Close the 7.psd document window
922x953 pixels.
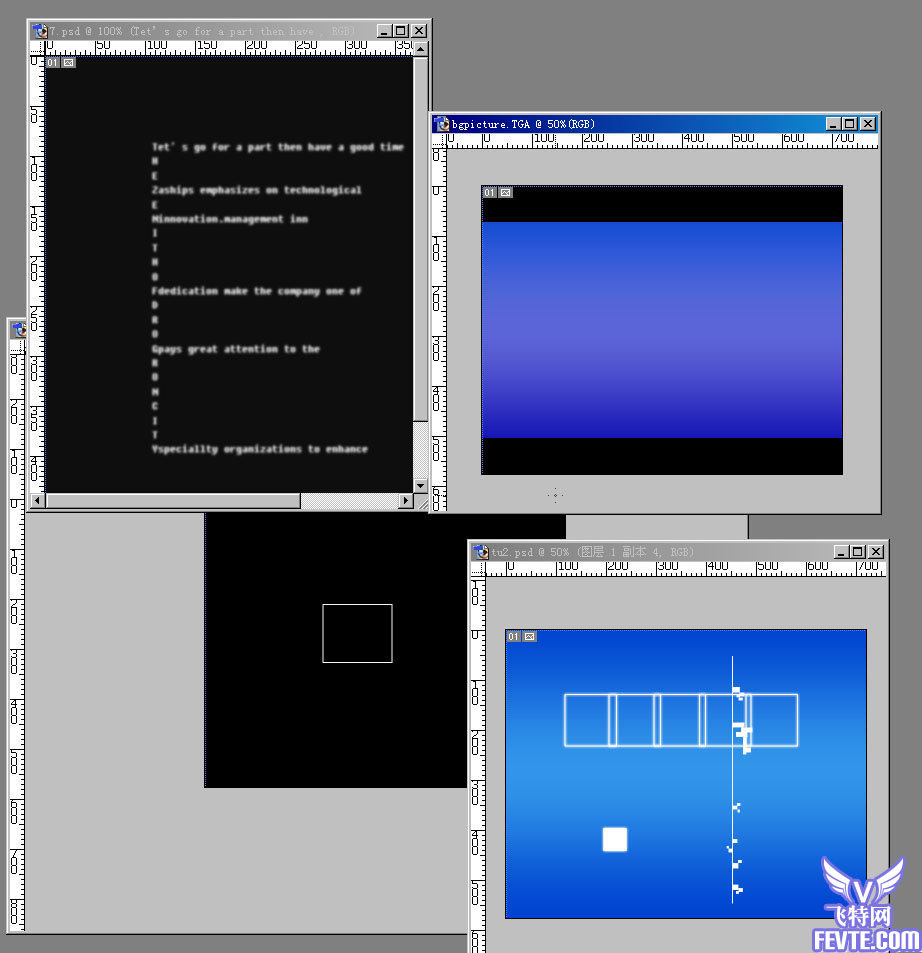419,31
